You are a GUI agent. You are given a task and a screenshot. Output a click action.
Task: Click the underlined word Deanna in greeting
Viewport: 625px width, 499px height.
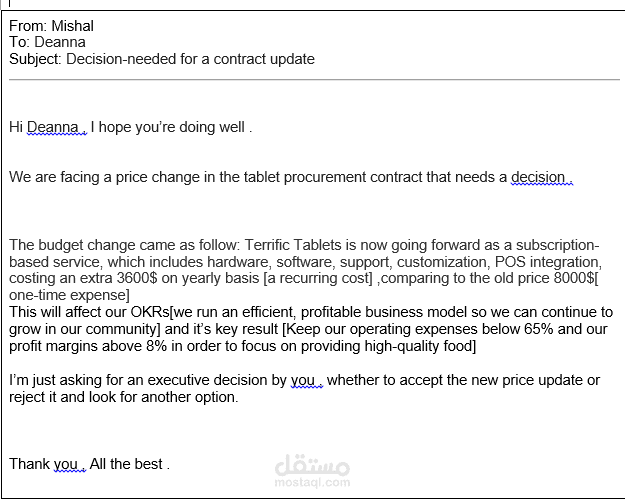(x=53, y=127)
